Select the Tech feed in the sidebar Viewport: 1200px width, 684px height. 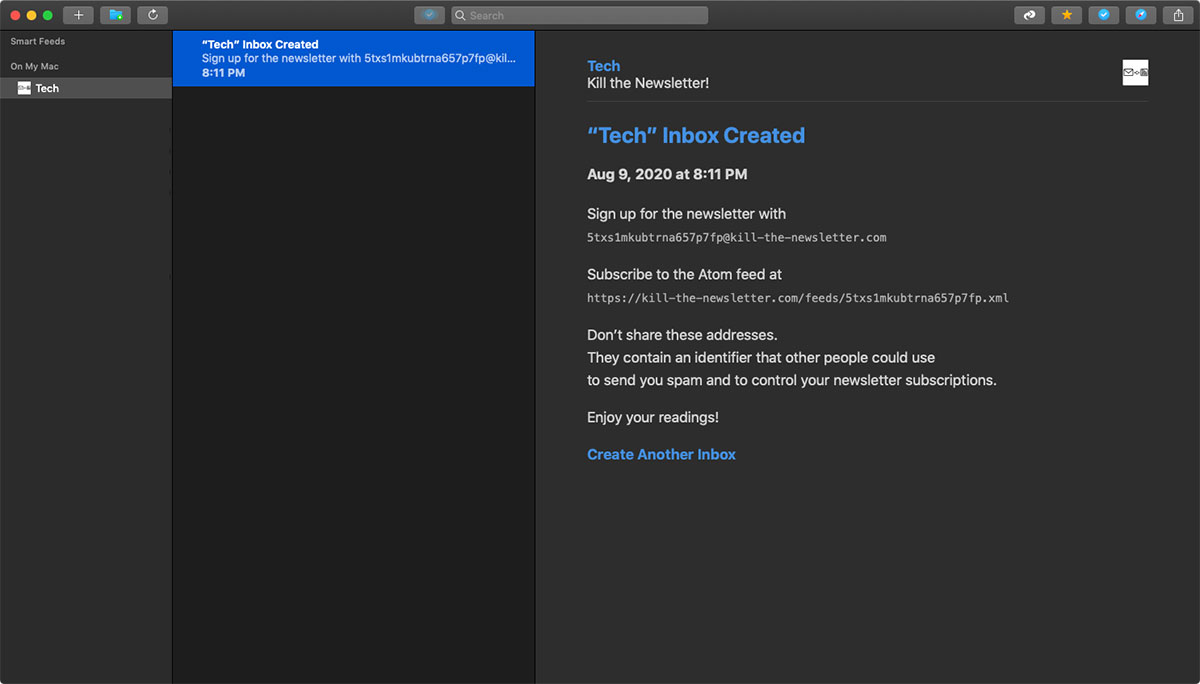[x=86, y=88]
